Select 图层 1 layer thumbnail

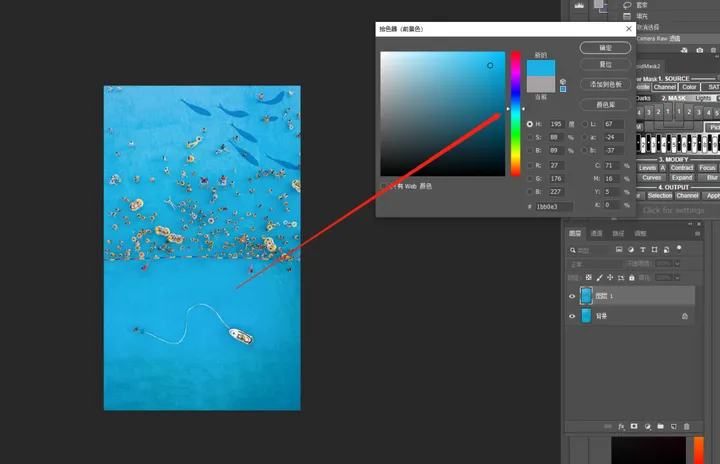click(x=586, y=296)
